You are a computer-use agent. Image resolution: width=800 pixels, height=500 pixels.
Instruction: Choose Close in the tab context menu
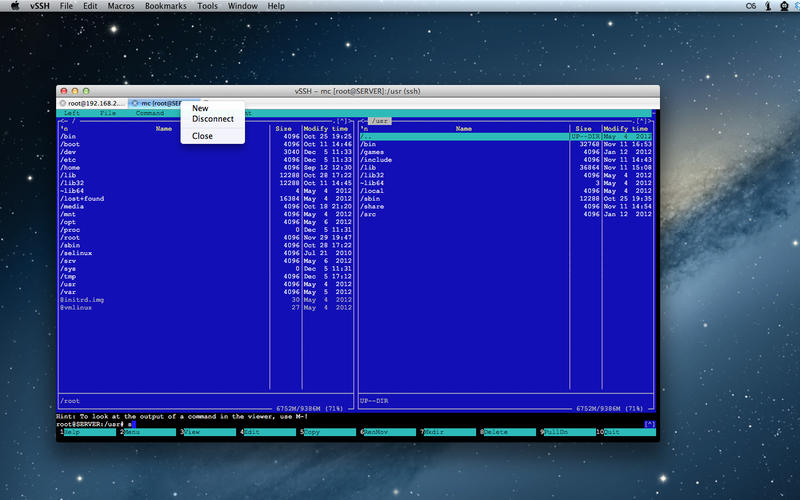pos(202,136)
